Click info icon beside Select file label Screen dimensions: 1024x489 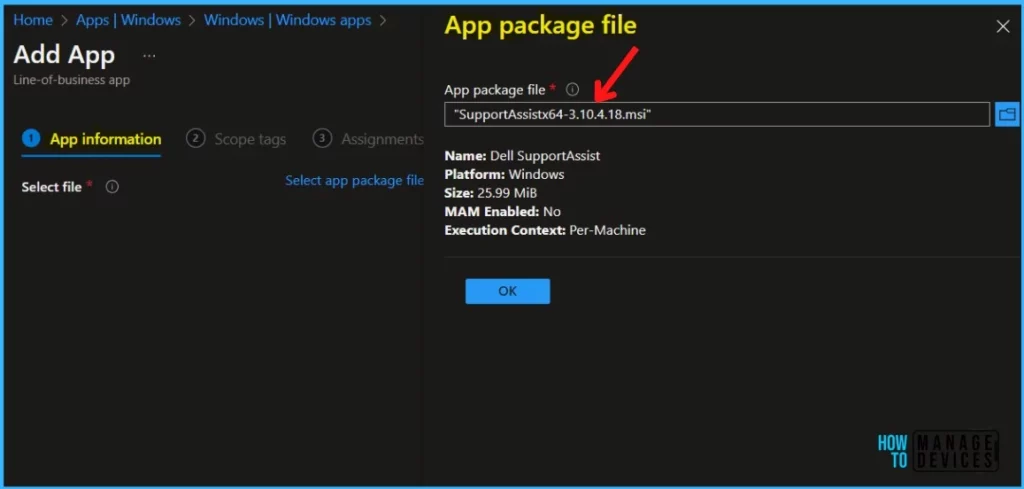click(x=112, y=187)
